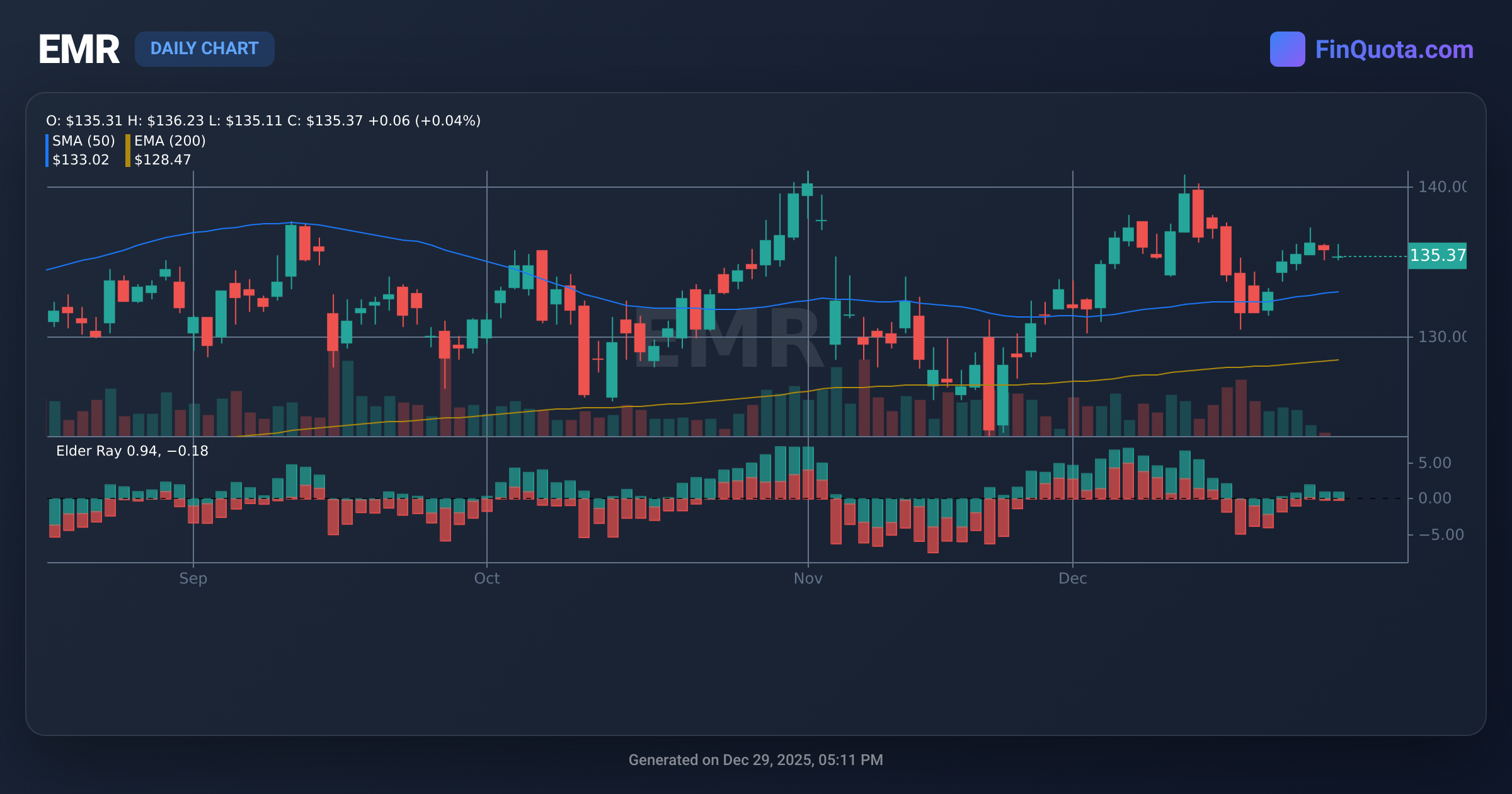The image size is (1512, 794).
Task: Select the Nov label on the time axis
Action: [808, 578]
